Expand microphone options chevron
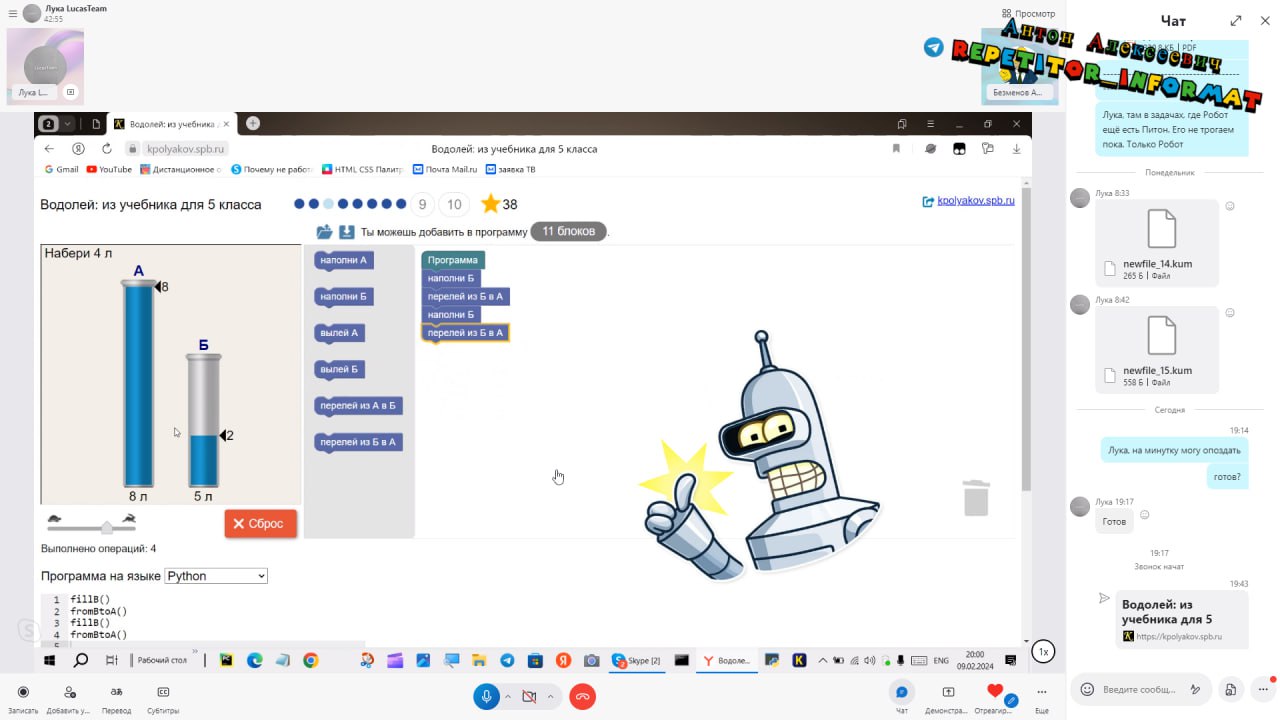This screenshot has width=1280, height=720. click(x=508, y=696)
